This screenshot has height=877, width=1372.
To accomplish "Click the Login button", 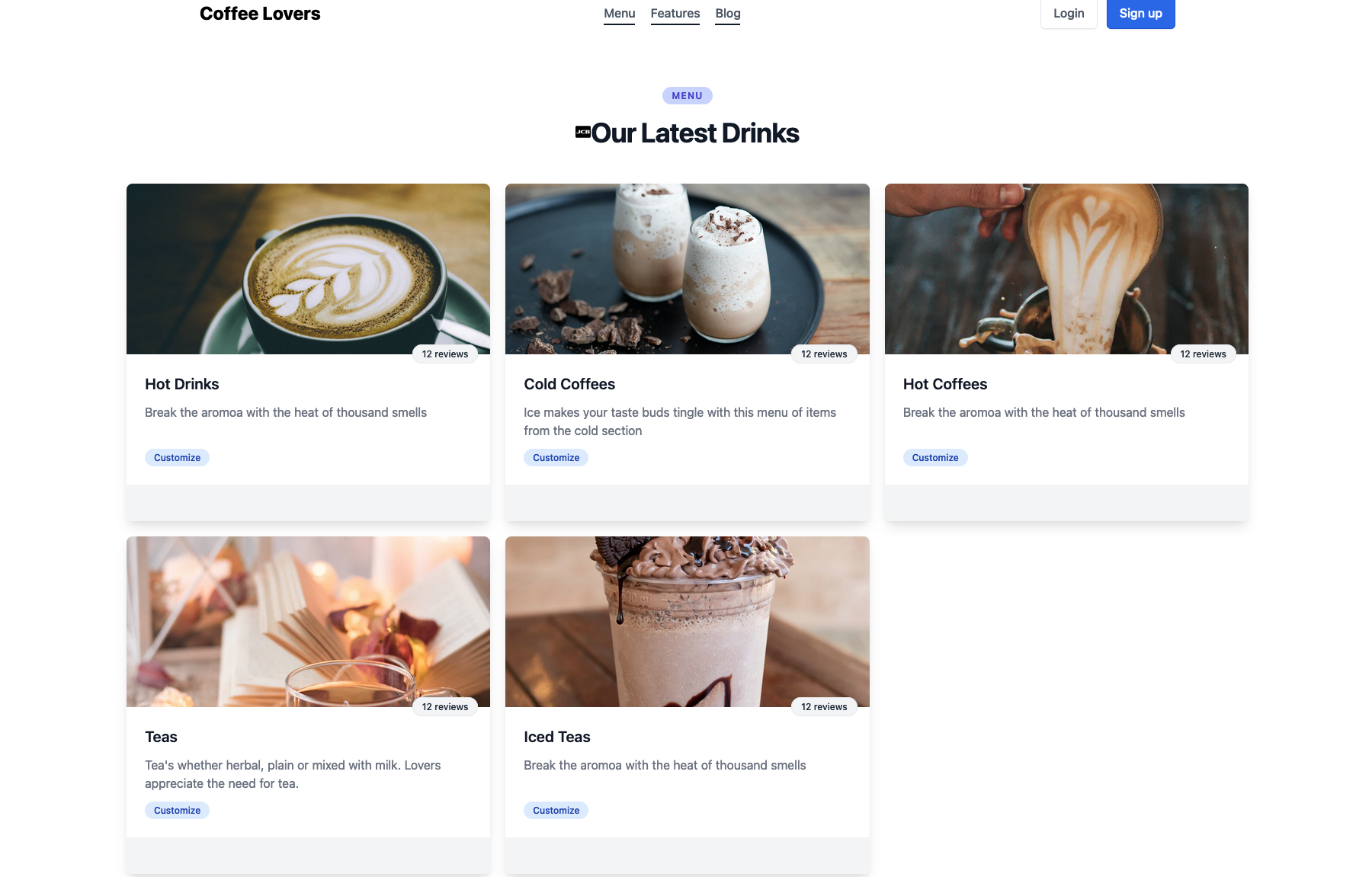I will click(x=1068, y=13).
